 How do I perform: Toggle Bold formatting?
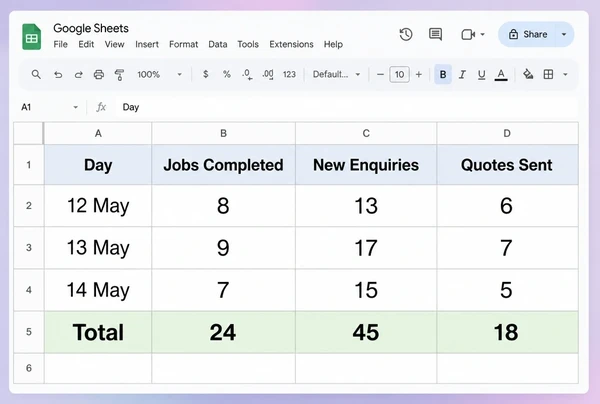point(443,74)
